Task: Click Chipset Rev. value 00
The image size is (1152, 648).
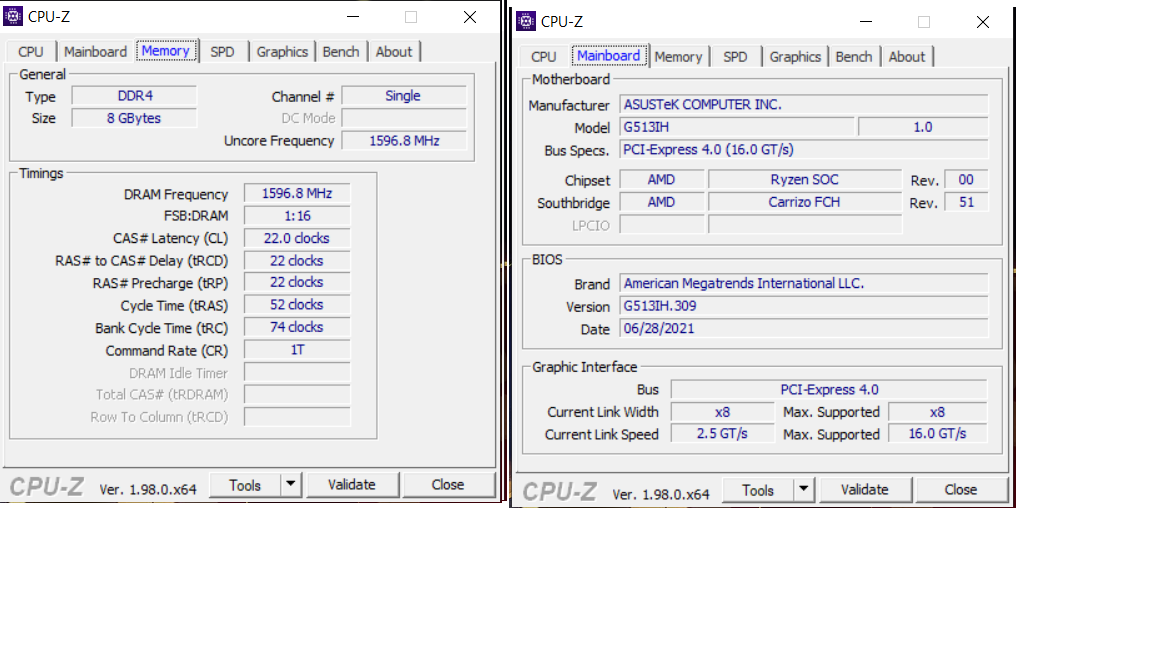Action: pos(966,179)
